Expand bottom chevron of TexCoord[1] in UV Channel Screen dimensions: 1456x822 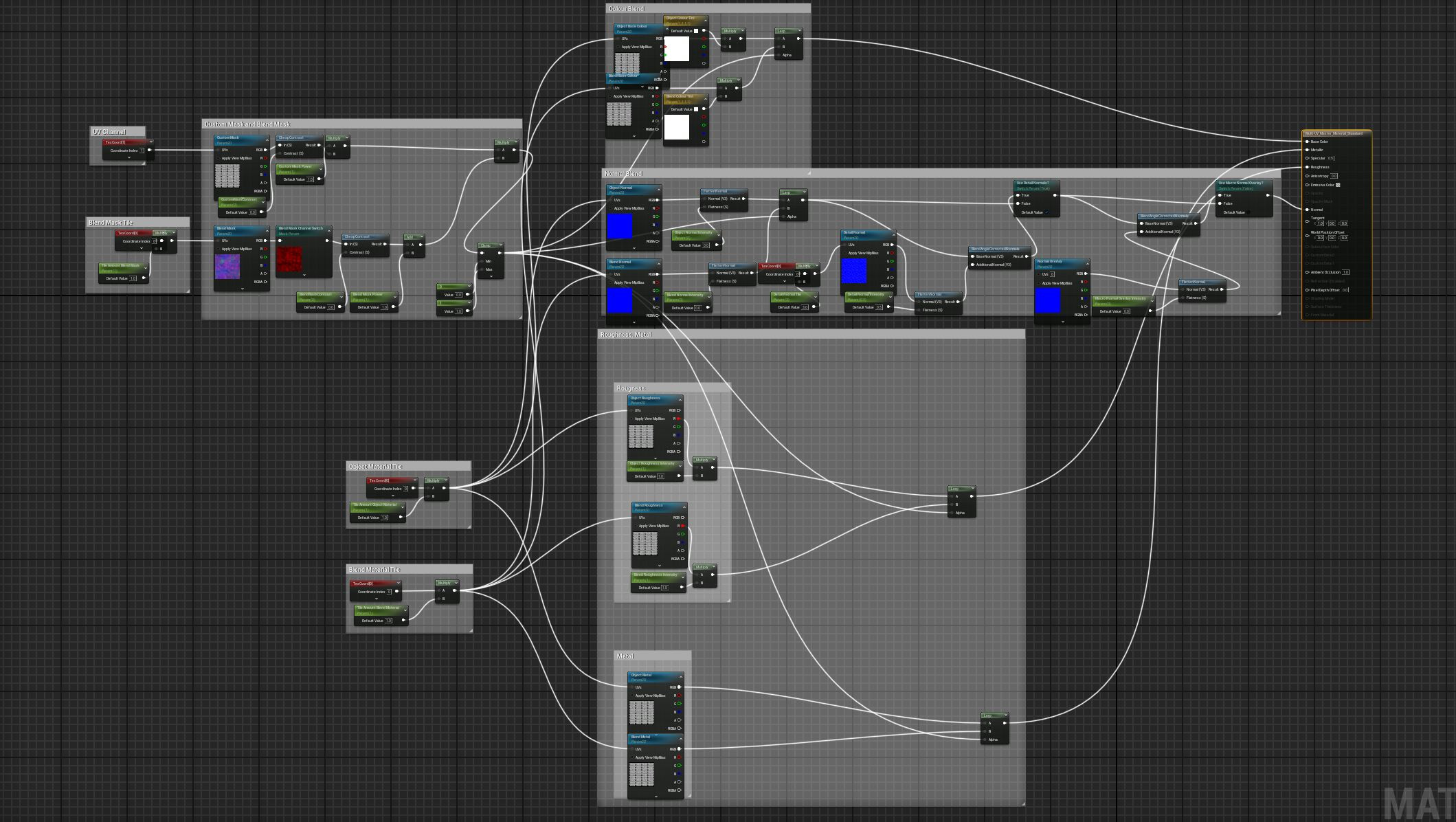point(128,157)
